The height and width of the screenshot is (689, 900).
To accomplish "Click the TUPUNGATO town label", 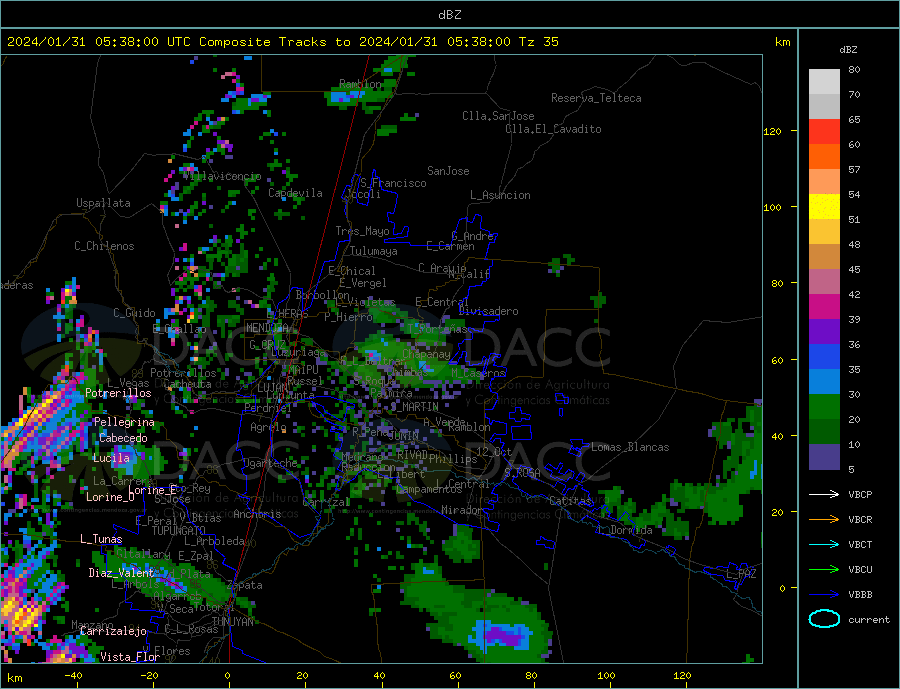I will [x=179, y=531].
